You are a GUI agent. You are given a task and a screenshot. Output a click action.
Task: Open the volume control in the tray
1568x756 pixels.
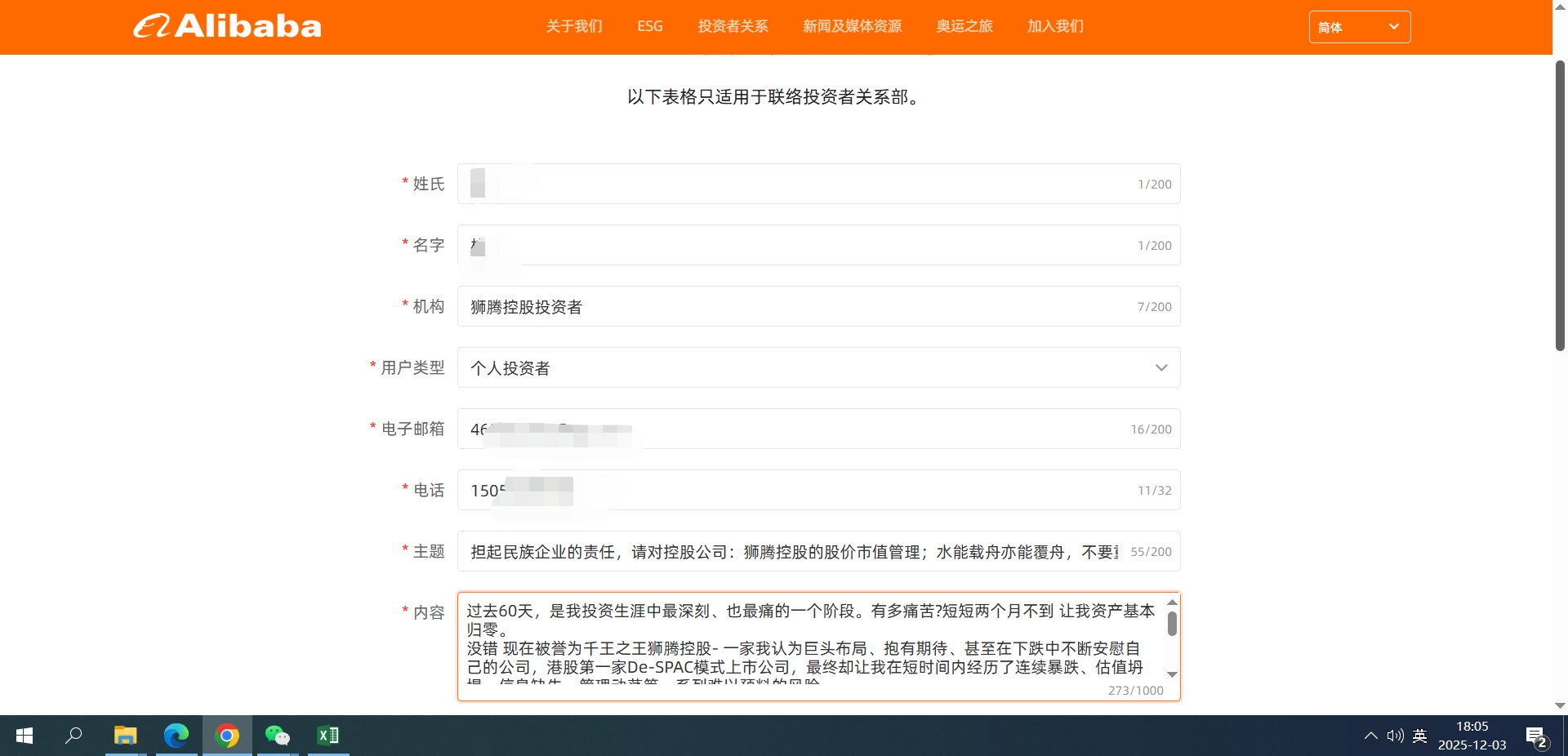(1395, 736)
